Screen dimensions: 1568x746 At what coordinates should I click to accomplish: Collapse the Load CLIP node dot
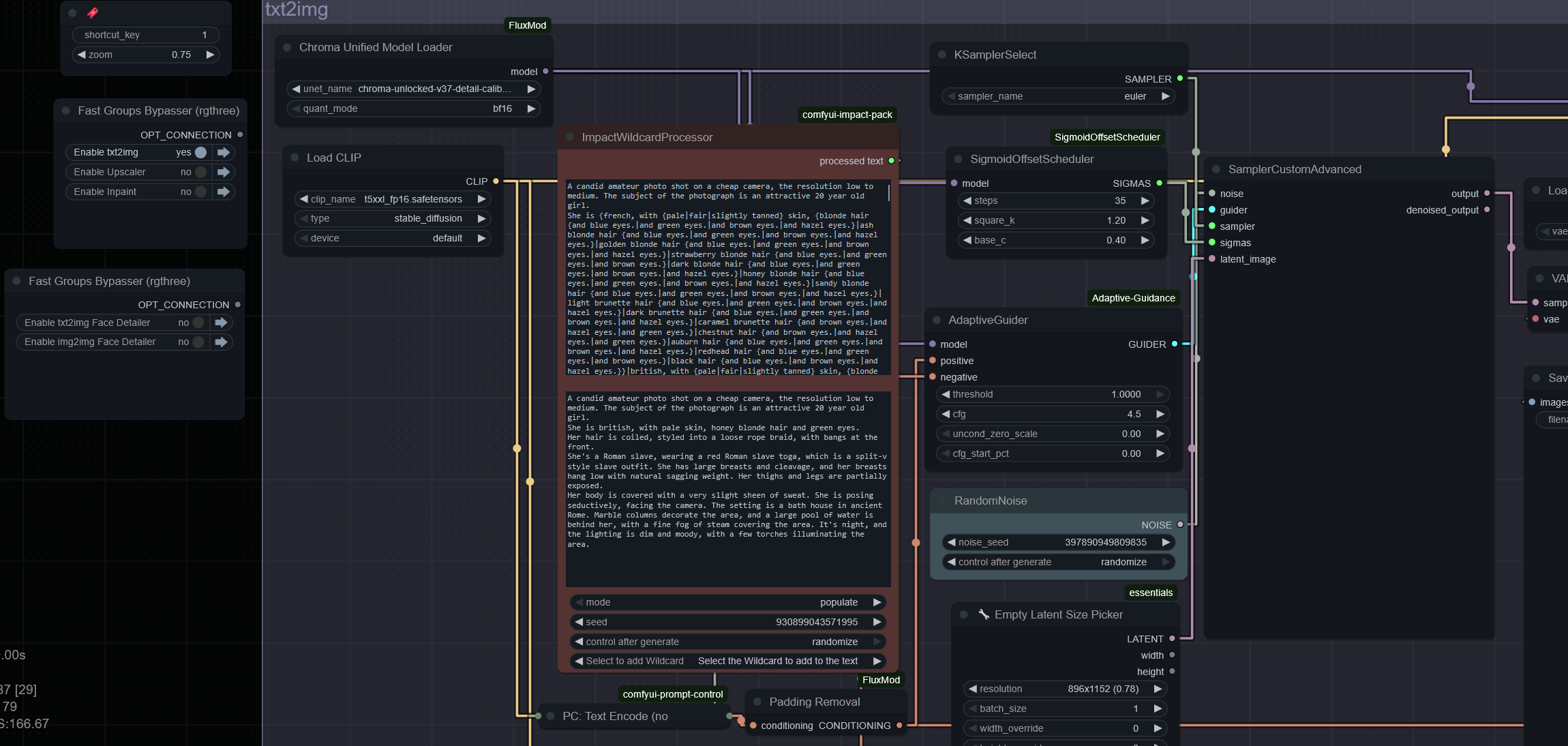[x=295, y=158]
